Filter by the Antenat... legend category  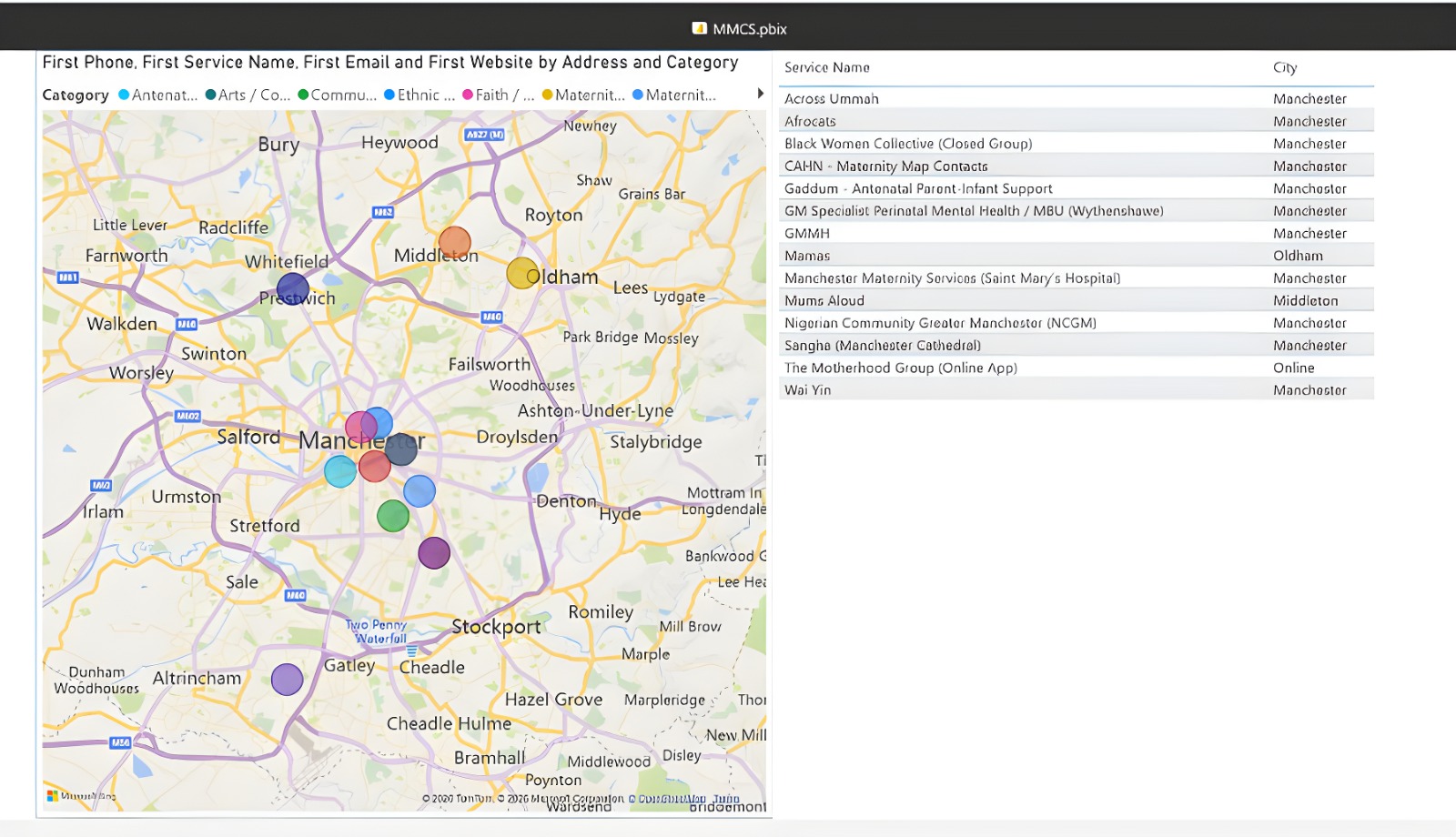pos(158,95)
